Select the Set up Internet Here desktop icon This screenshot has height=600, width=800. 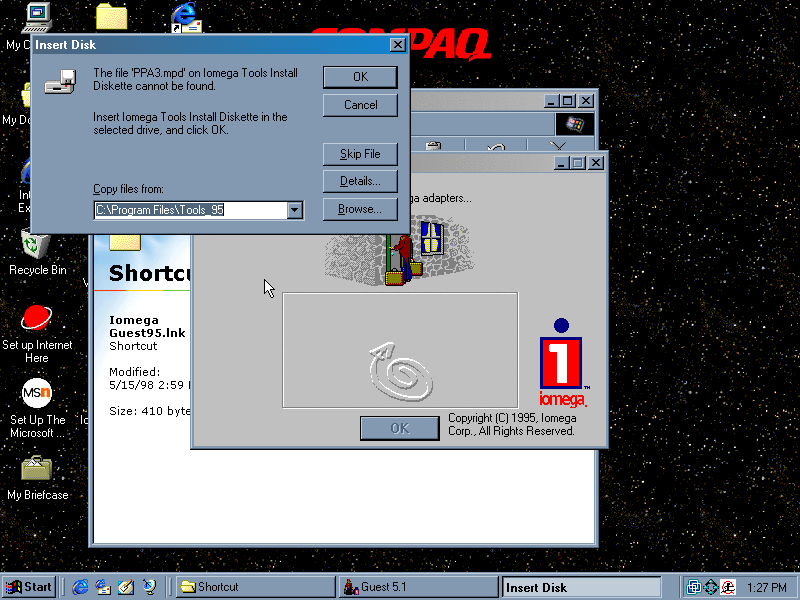coord(37,334)
